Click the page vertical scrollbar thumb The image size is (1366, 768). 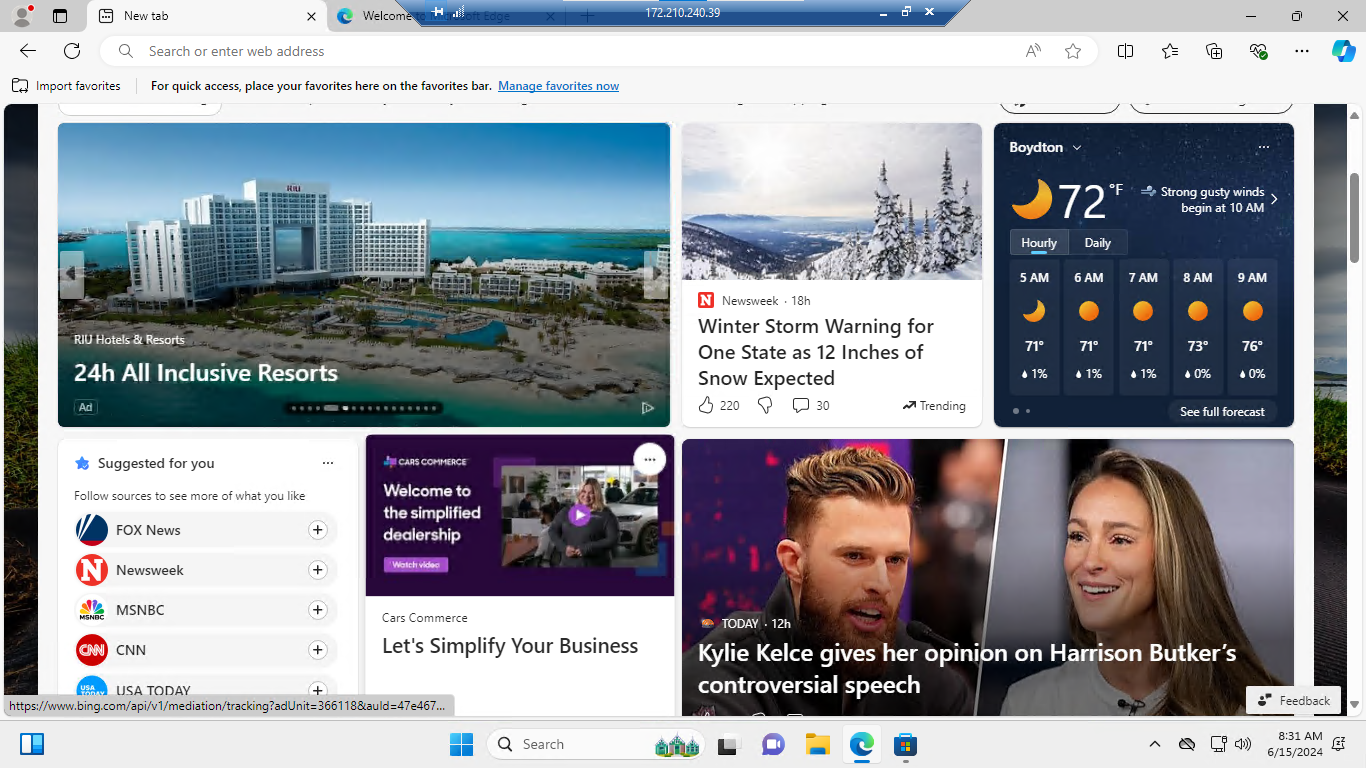pyautogui.click(x=1355, y=218)
